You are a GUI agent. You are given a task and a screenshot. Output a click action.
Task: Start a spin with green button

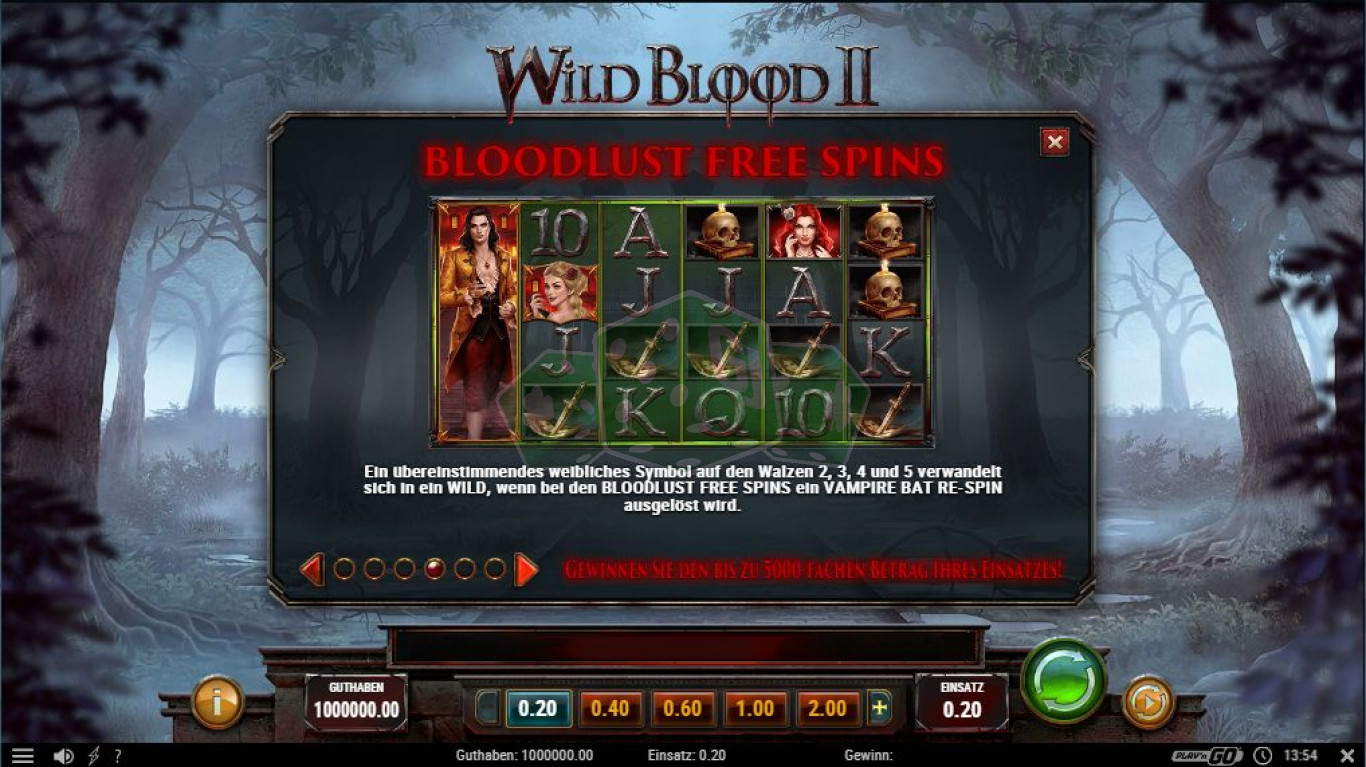click(x=1063, y=681)
